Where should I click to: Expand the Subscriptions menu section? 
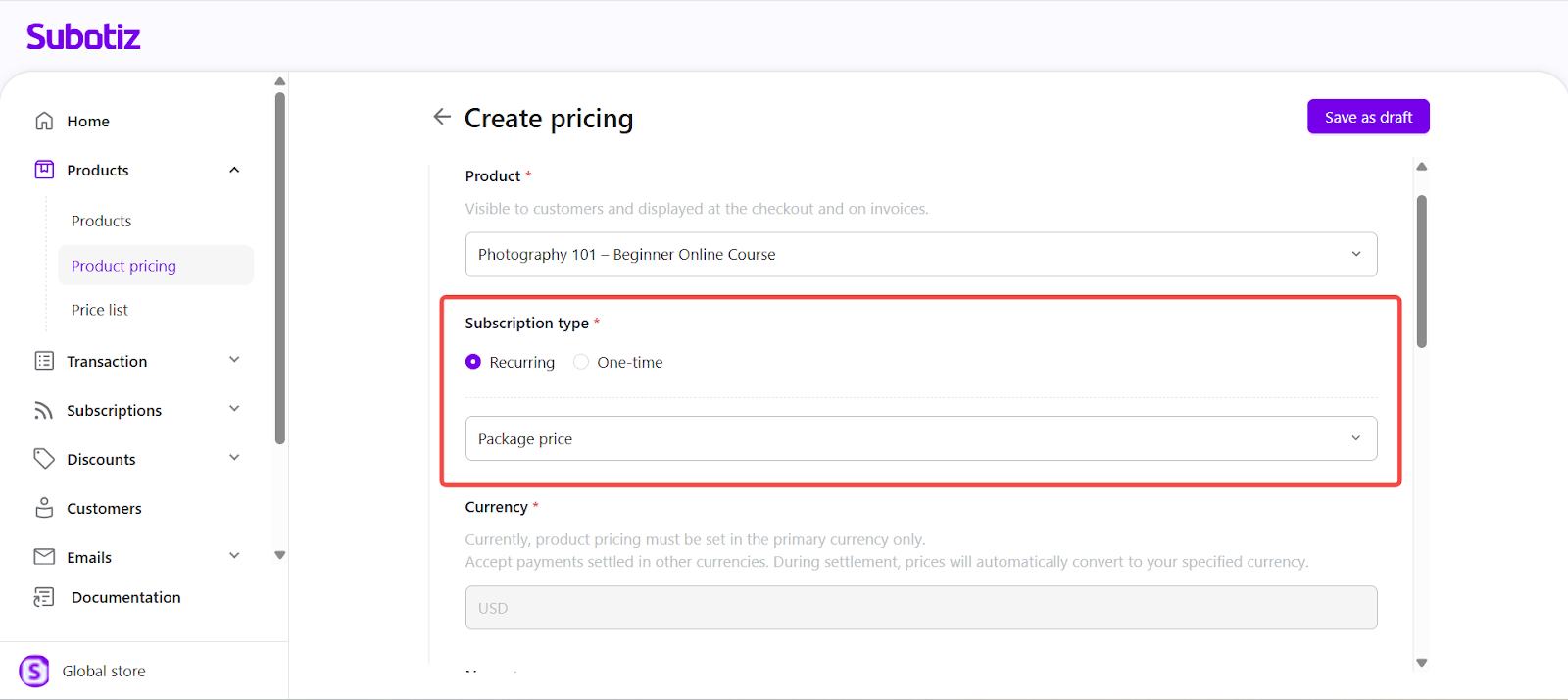(x=234, y=409)
